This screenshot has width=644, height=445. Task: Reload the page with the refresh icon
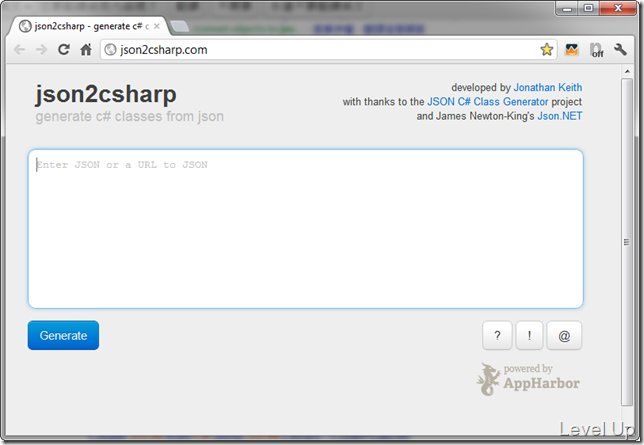point(64,50)
